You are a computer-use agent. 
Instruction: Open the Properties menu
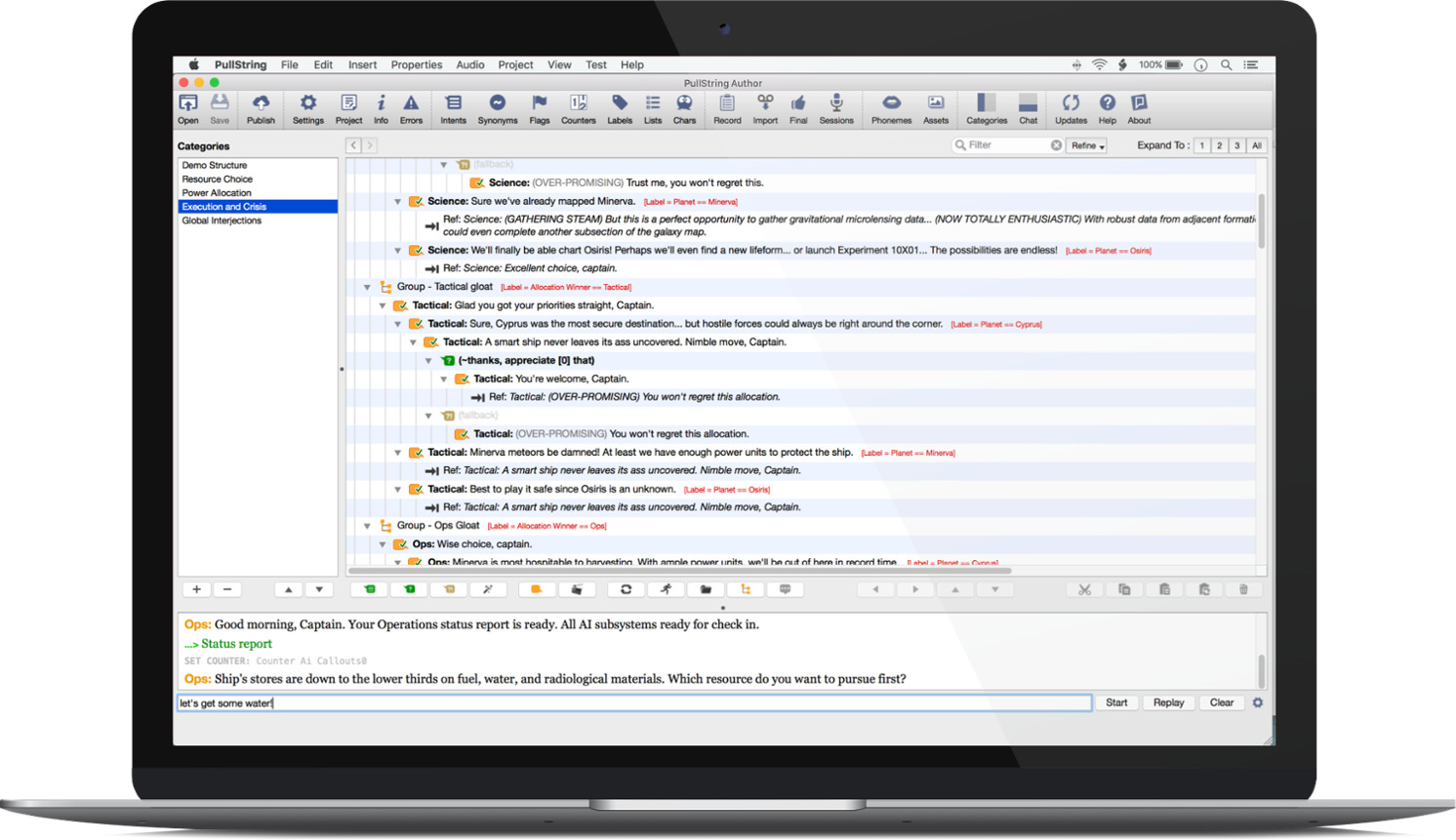(417, 64)
